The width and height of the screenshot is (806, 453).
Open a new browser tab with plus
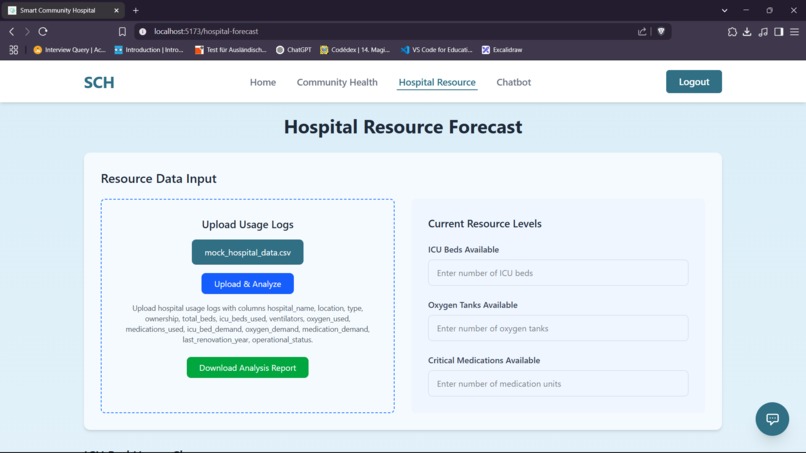136,10
